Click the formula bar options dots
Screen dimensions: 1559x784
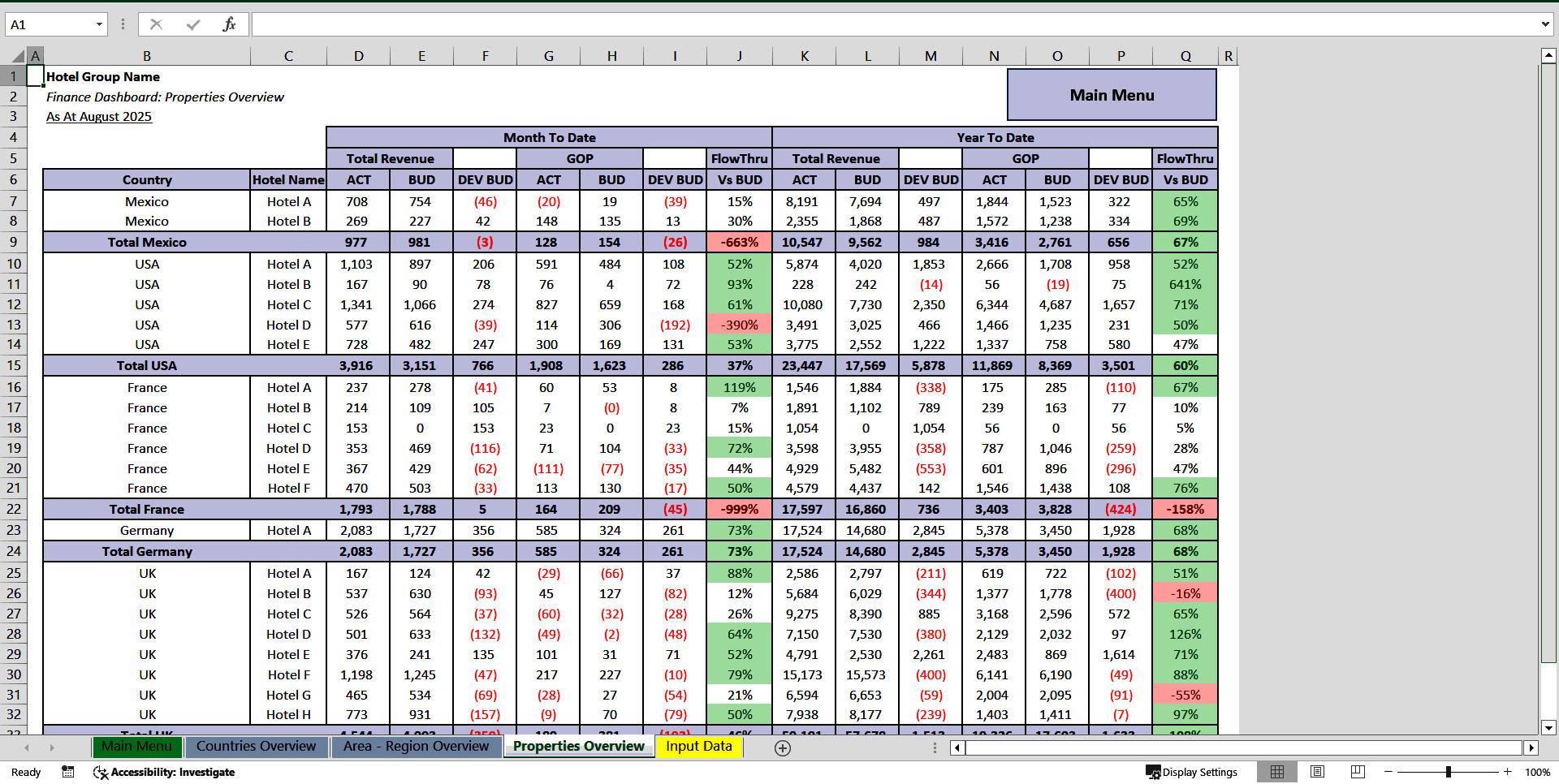123,24
